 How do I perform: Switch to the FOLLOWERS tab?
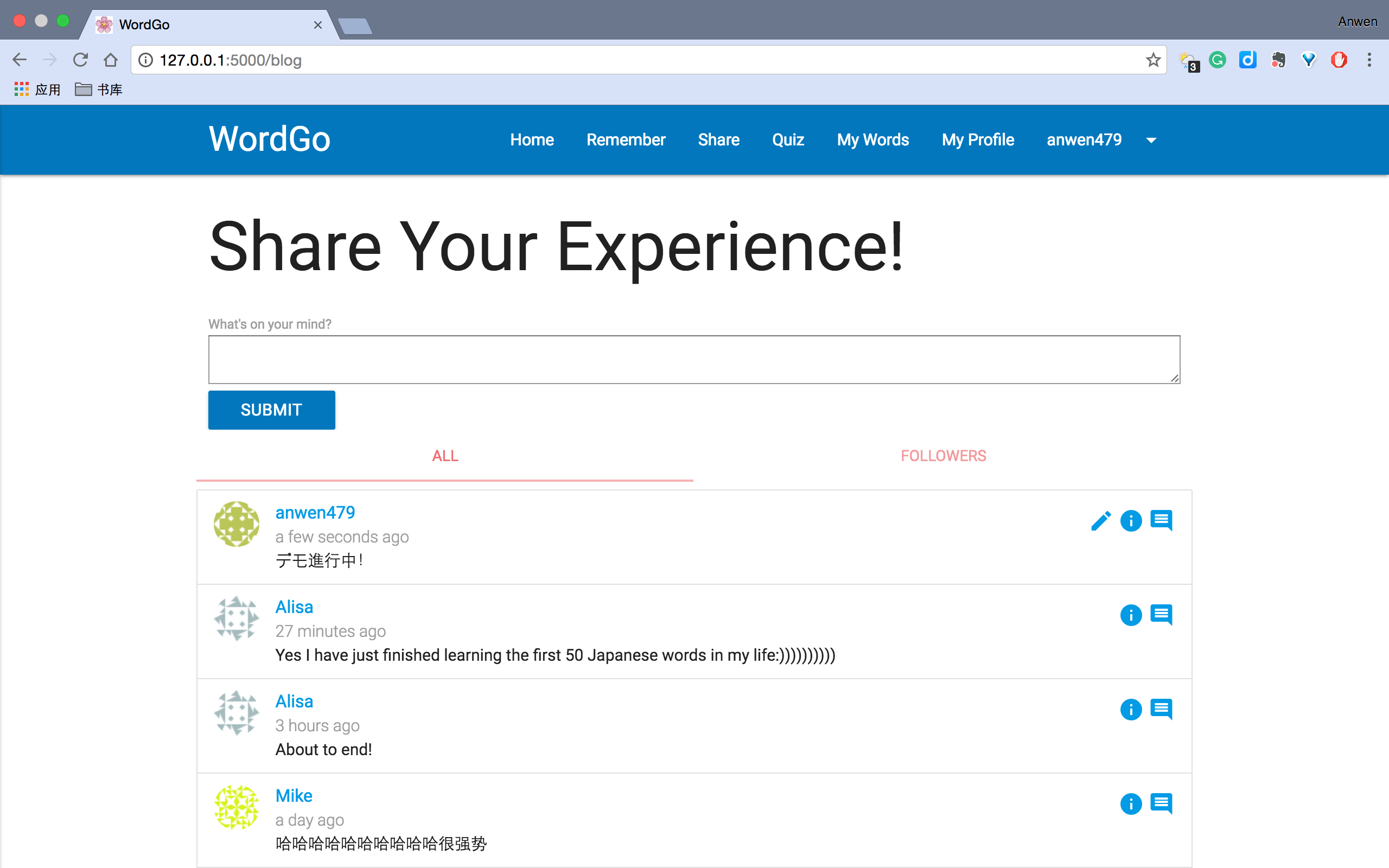tap(943, 456)
